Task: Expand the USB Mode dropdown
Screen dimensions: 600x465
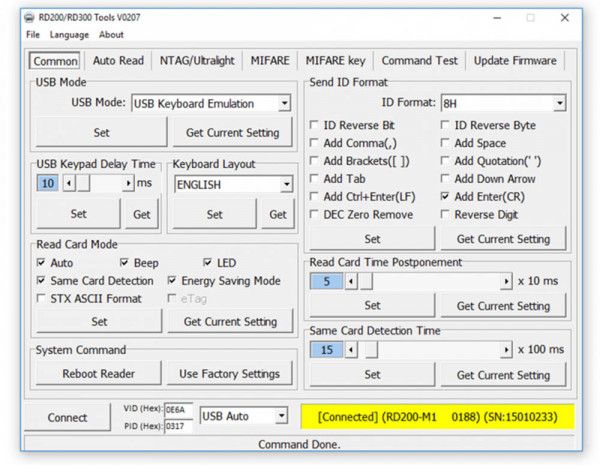Action: click(284, 103)
